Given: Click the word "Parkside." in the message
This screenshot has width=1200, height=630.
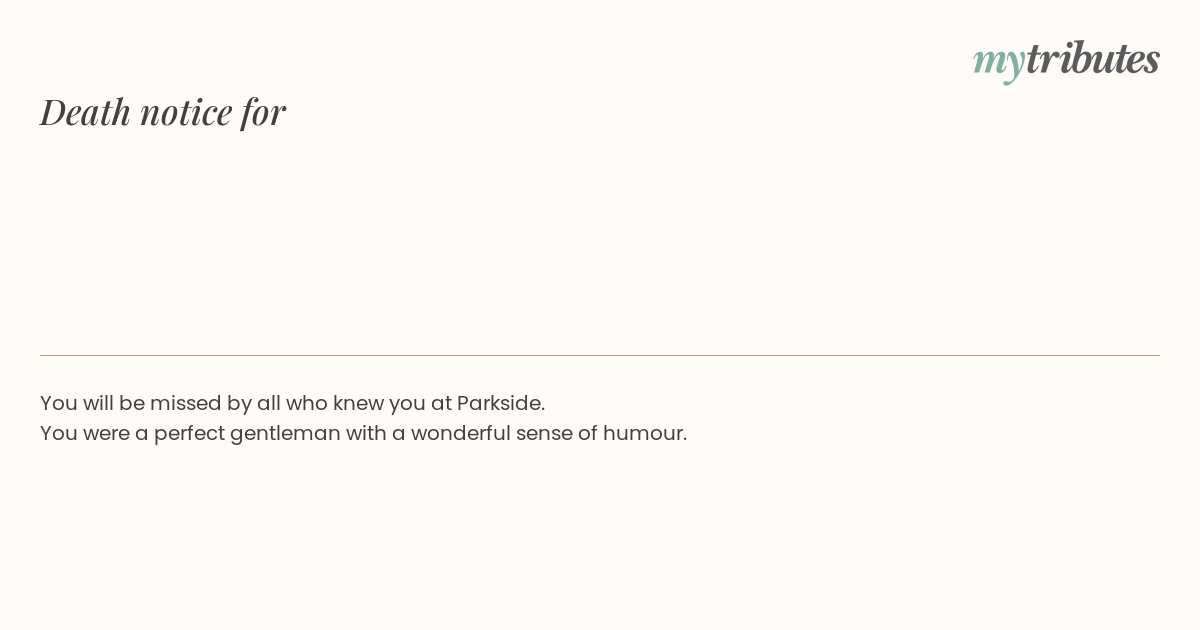Looking at the screenshot, I should click(x=501, y=403).
